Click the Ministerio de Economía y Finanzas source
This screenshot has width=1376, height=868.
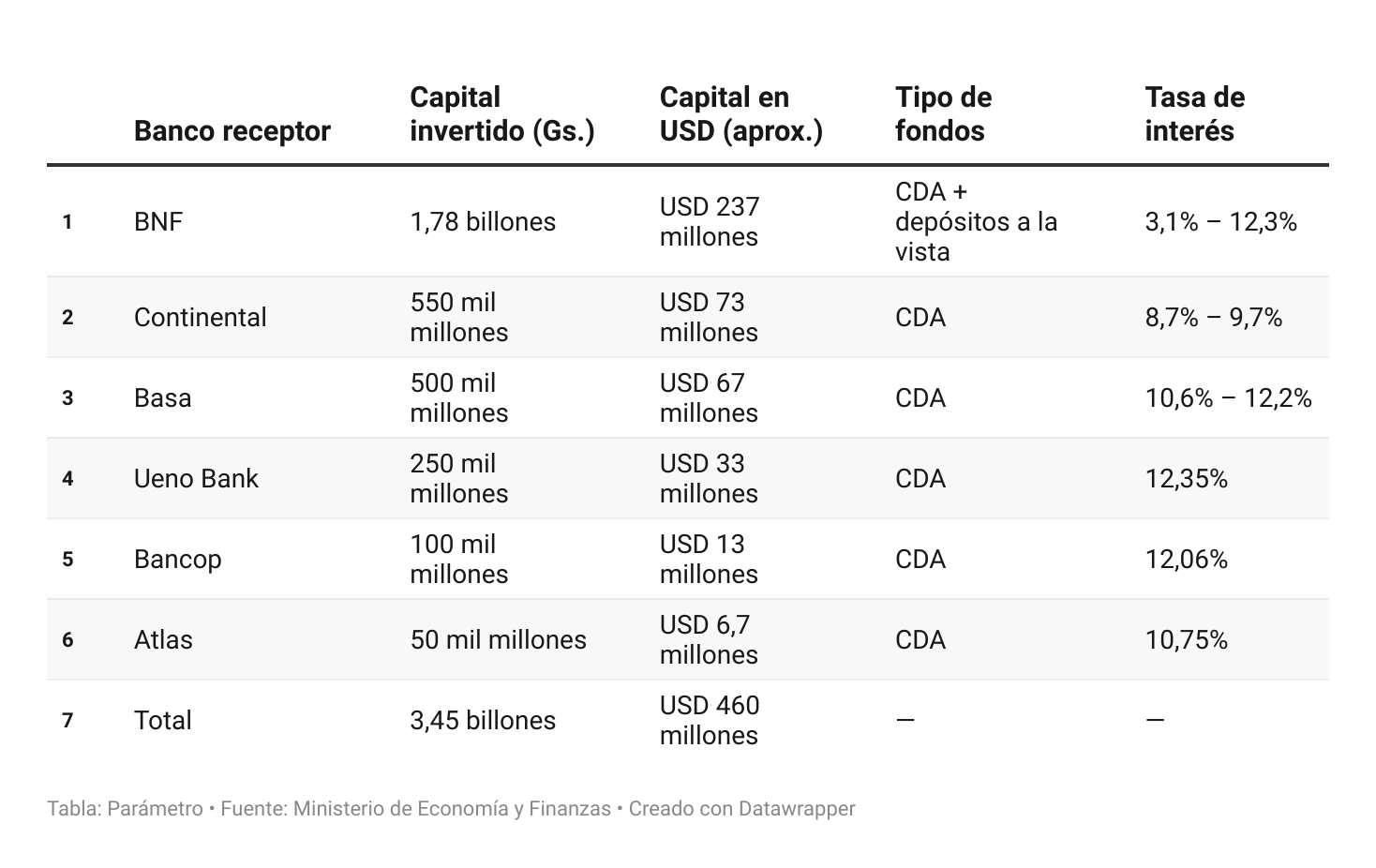tap(452, 809)
